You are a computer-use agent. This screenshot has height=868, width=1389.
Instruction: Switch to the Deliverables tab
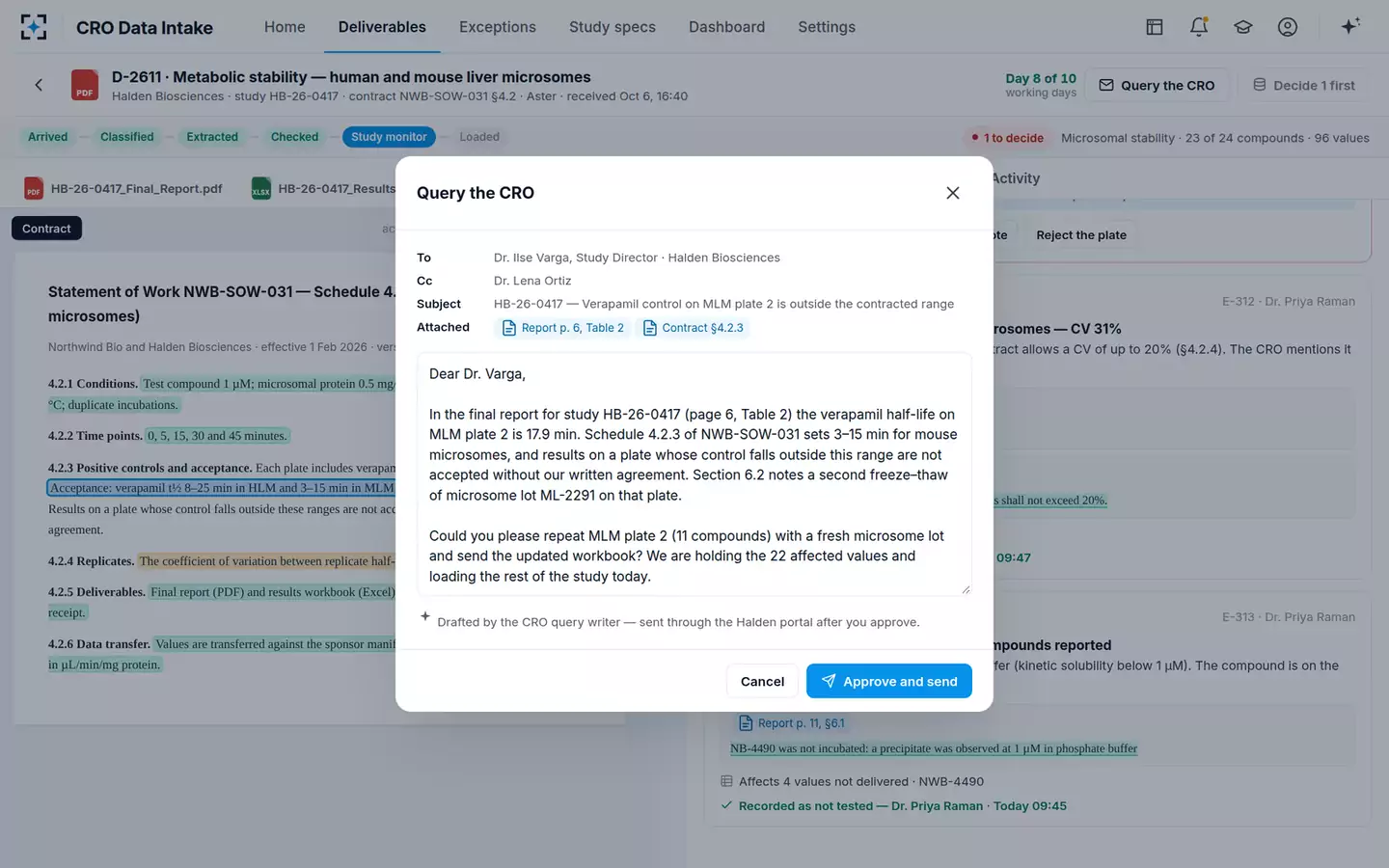pyautogui.click(x=382, y=27)
